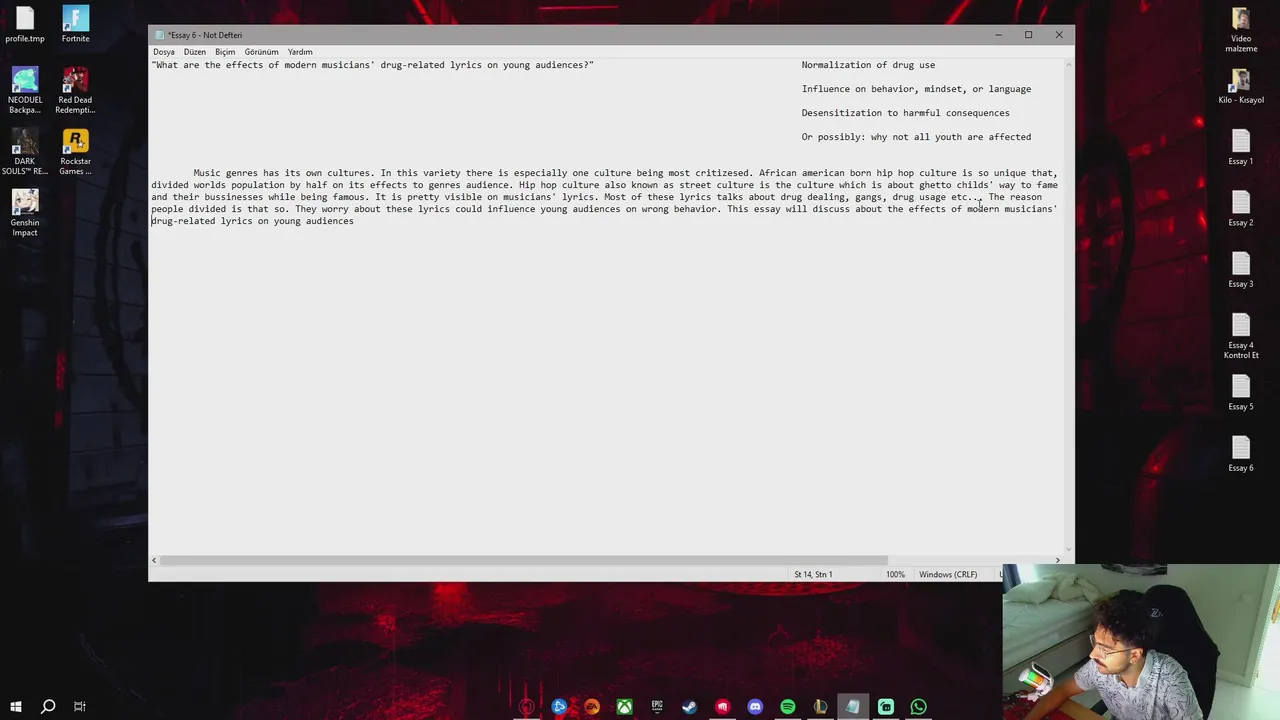
Task: Open the Düzen menu
Action: 194,52
